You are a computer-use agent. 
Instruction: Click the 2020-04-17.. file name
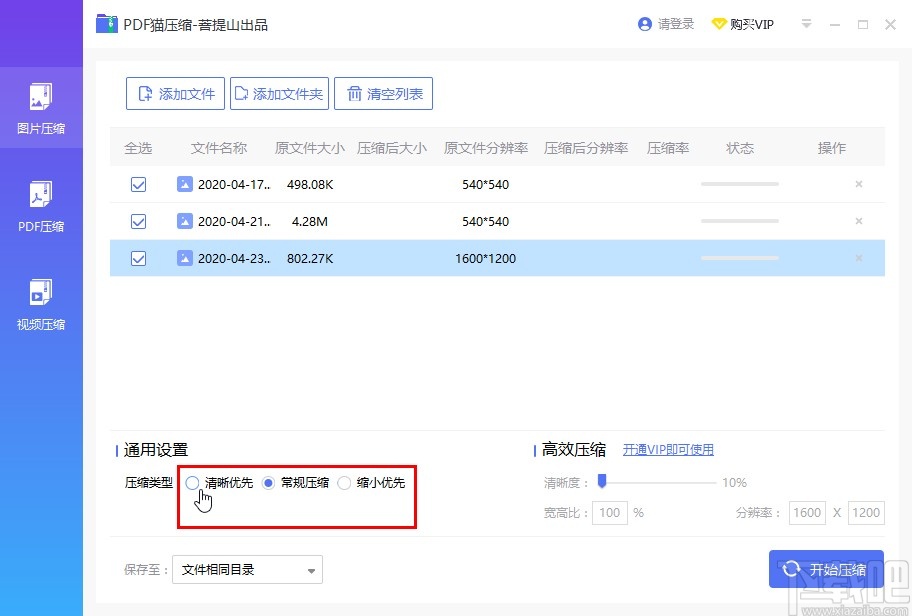234,184
